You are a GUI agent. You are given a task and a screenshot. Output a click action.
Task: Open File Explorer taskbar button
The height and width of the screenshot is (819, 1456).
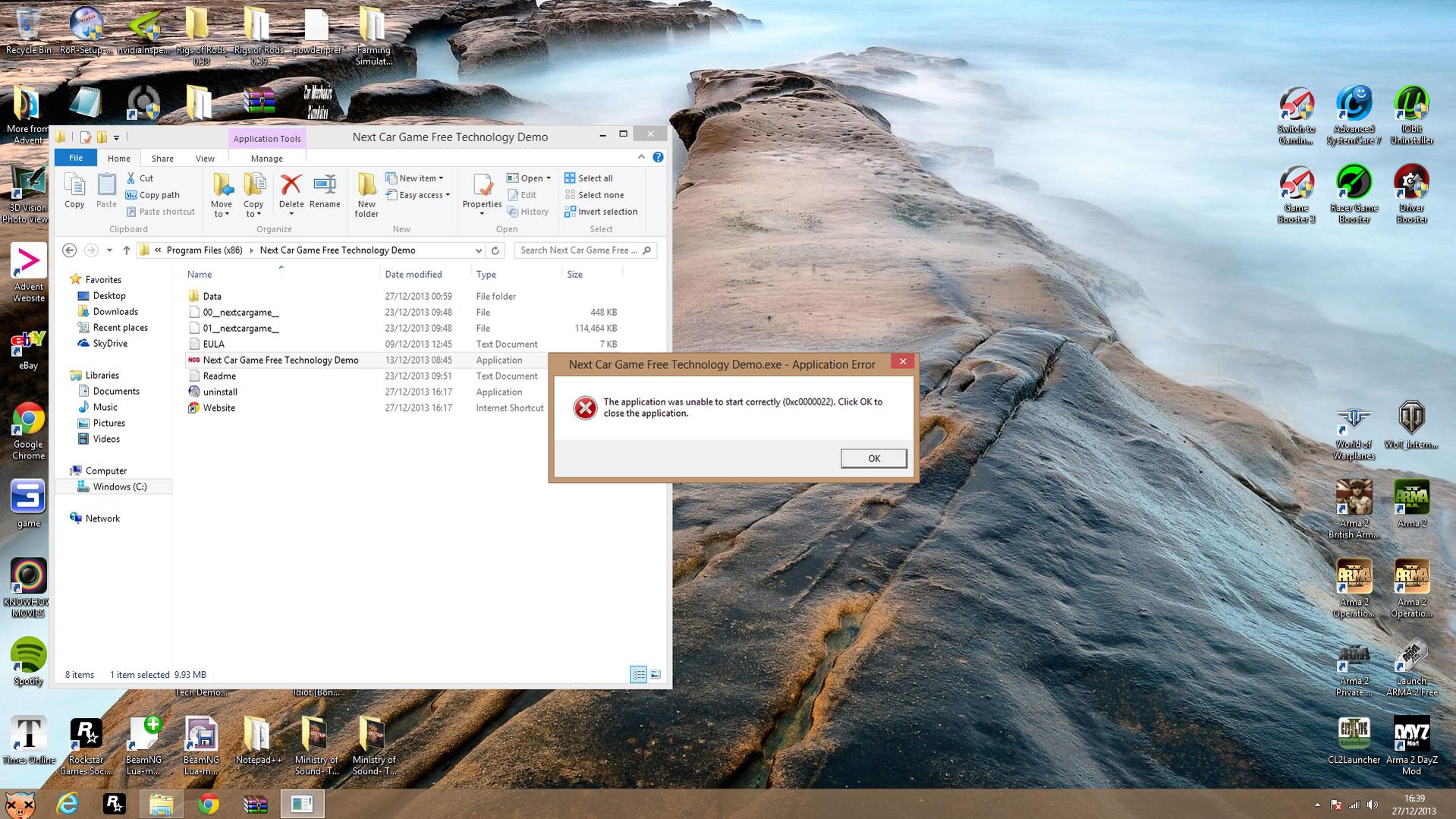[x=161, y=804]
